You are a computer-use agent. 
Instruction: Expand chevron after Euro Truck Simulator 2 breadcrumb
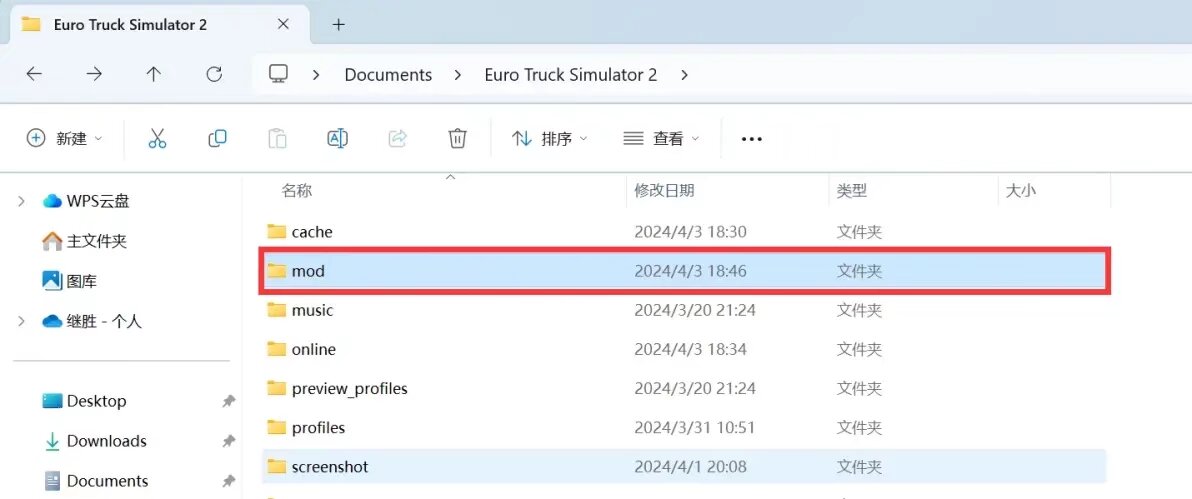tap(684, 75)
